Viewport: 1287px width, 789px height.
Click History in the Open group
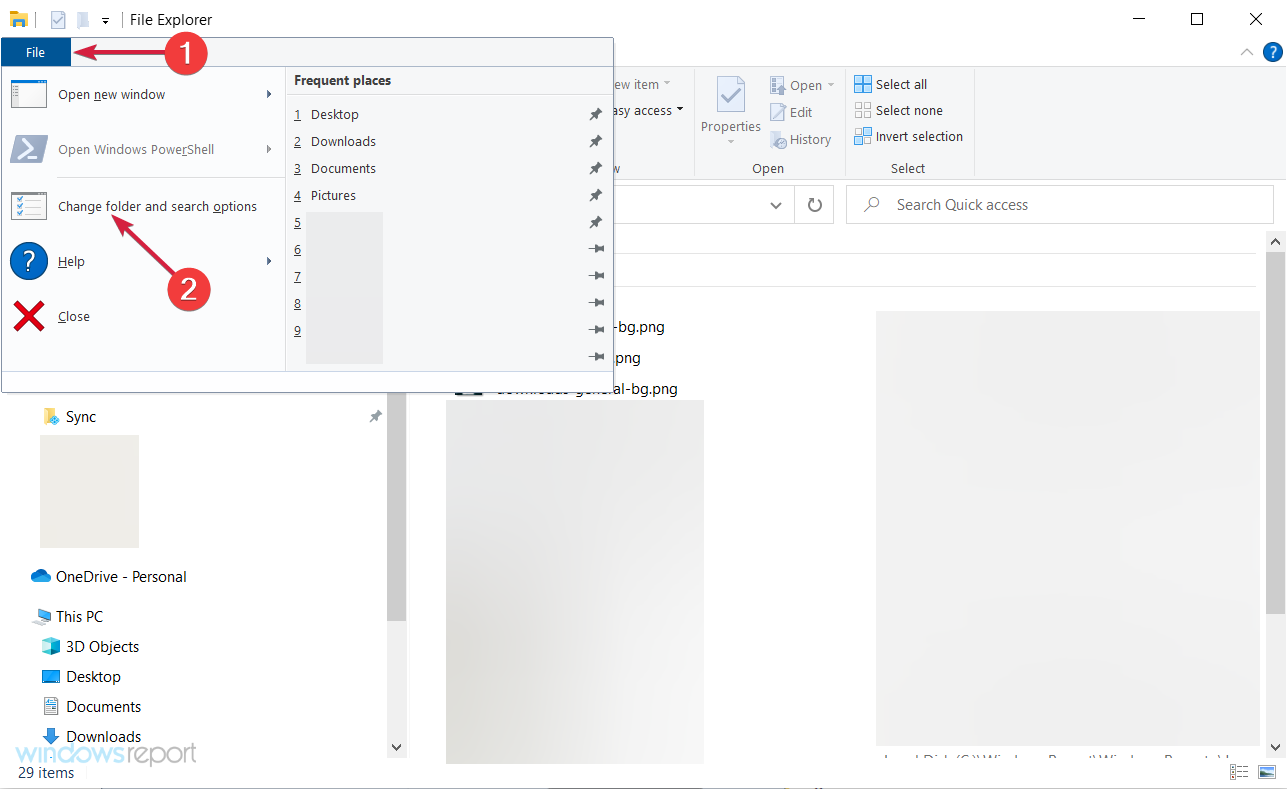tap(800, 140)
